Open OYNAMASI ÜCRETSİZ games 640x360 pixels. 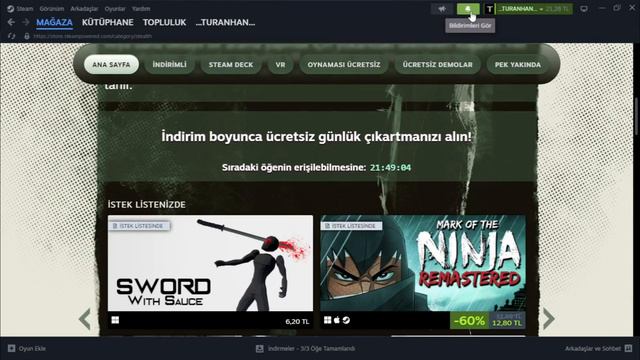pos(344,64)
